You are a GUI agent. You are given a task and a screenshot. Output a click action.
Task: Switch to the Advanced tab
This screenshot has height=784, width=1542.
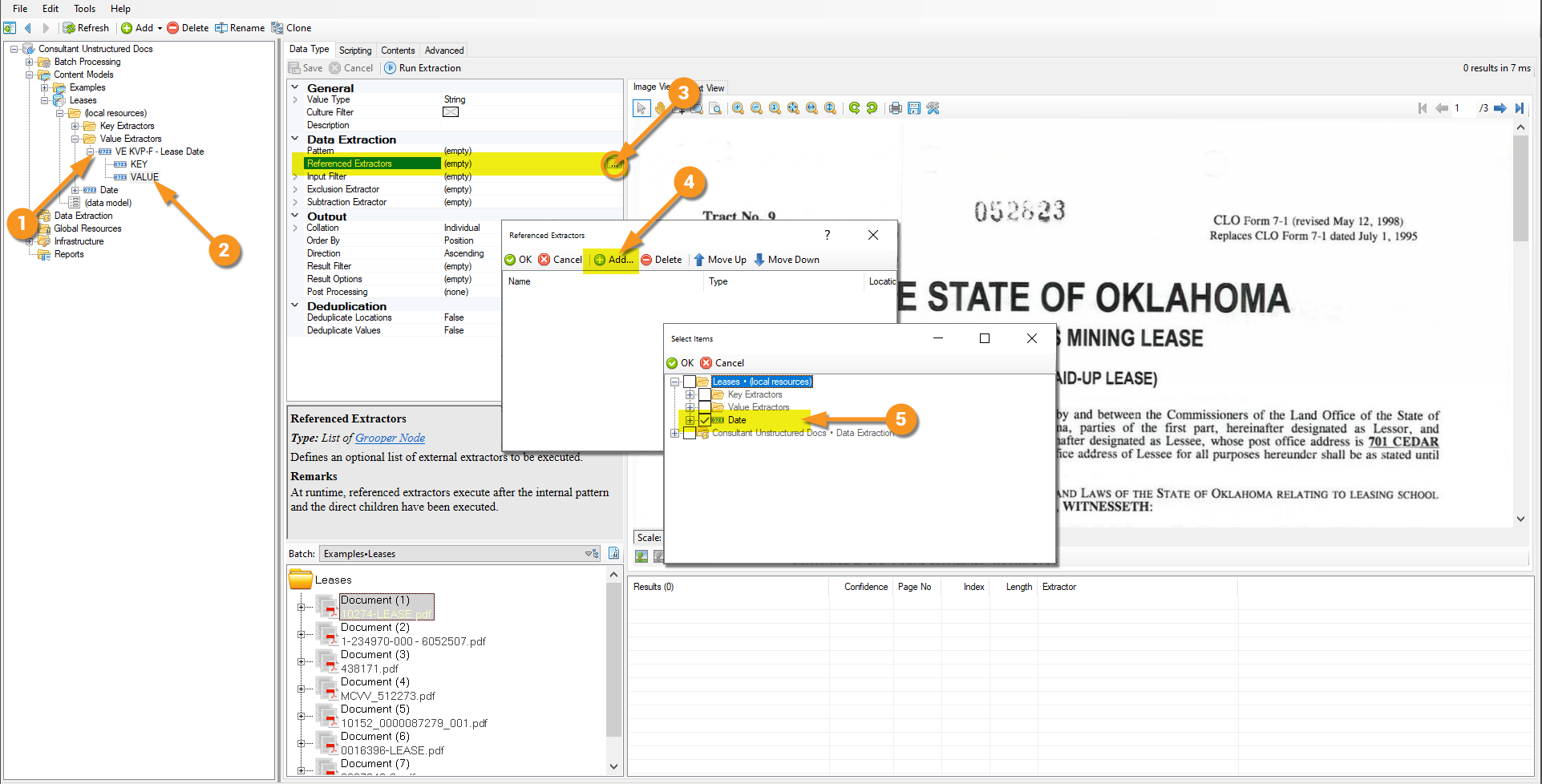click(444, 50)
